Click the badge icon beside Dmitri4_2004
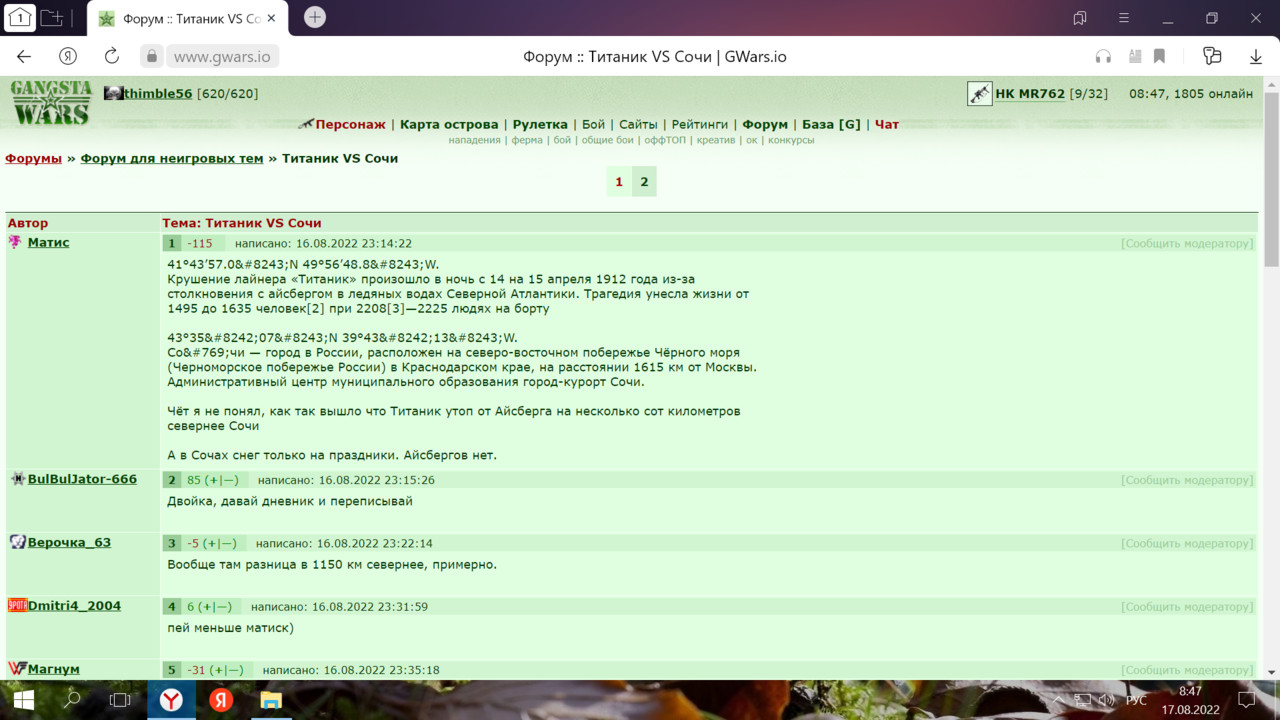The height and width of the screenshot is (720, 1280). pos(17,605)
